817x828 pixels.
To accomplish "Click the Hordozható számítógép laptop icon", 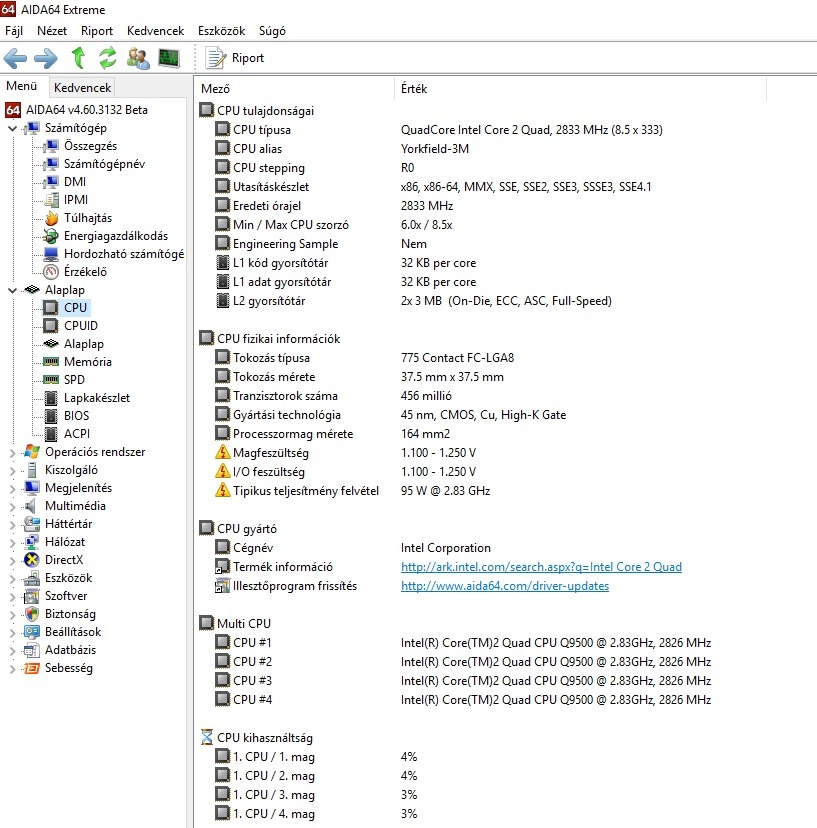I will pos(51,254).
